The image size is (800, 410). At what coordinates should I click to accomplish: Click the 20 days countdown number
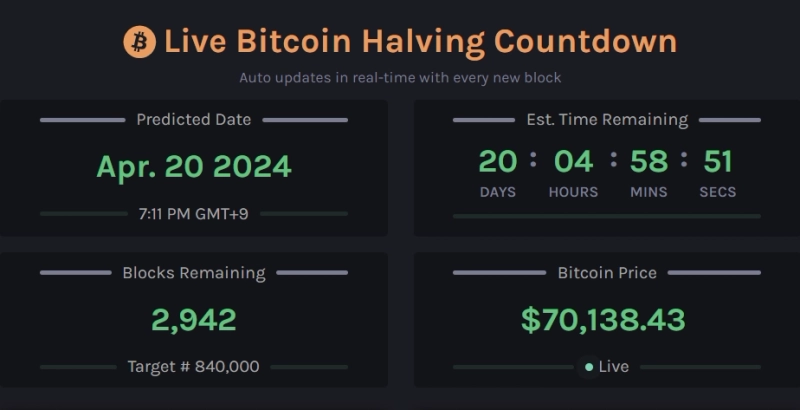(x=498, y=160)
